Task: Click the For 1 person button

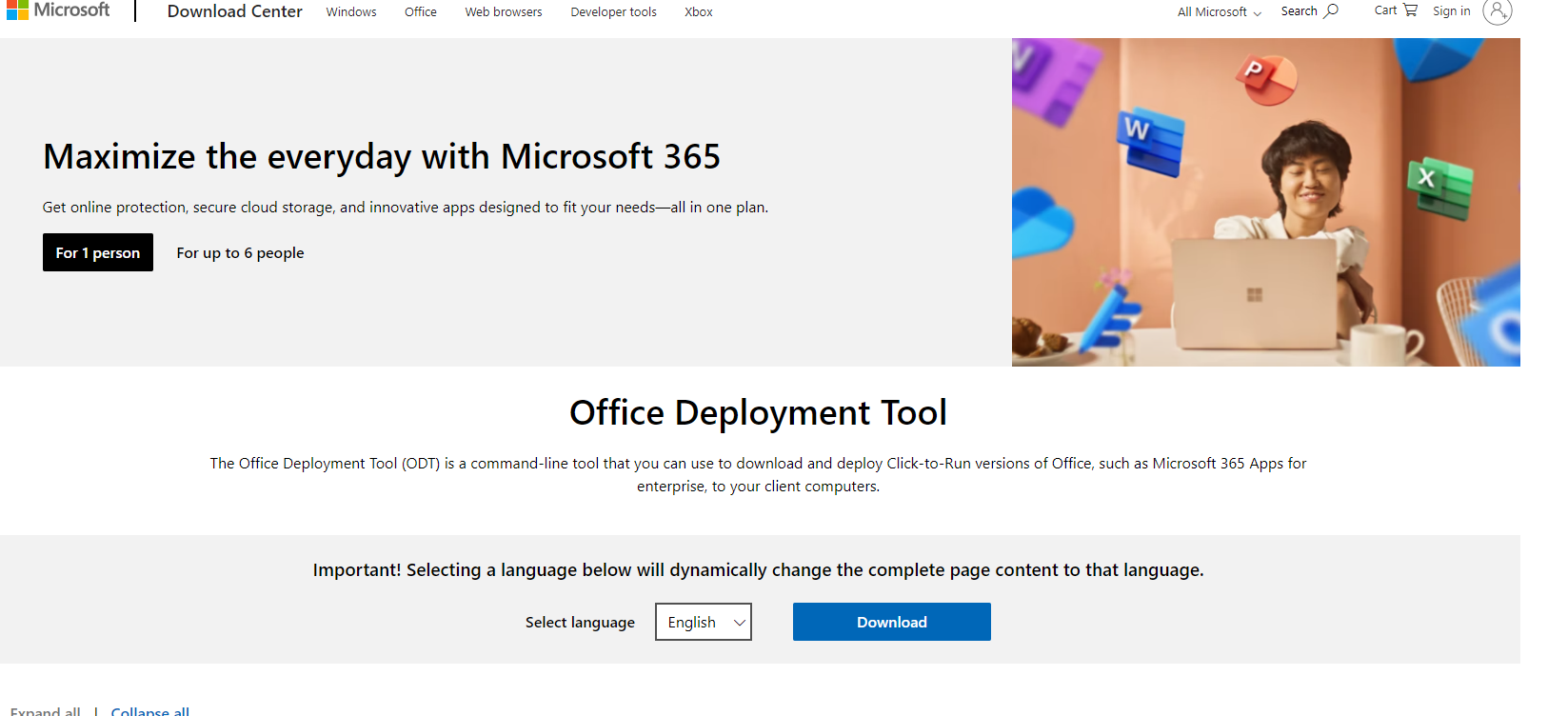Action: point(98,252)
